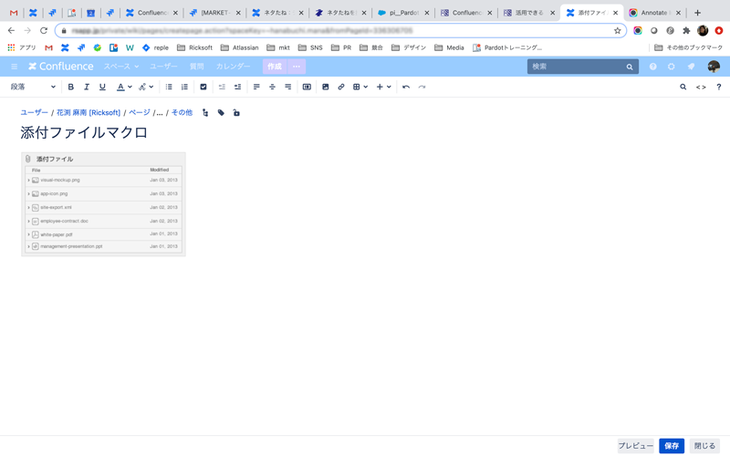This screenshot has width=730, height=456.
Task: Open page location tree icon in breadcrumb
Action: (205, 113)
